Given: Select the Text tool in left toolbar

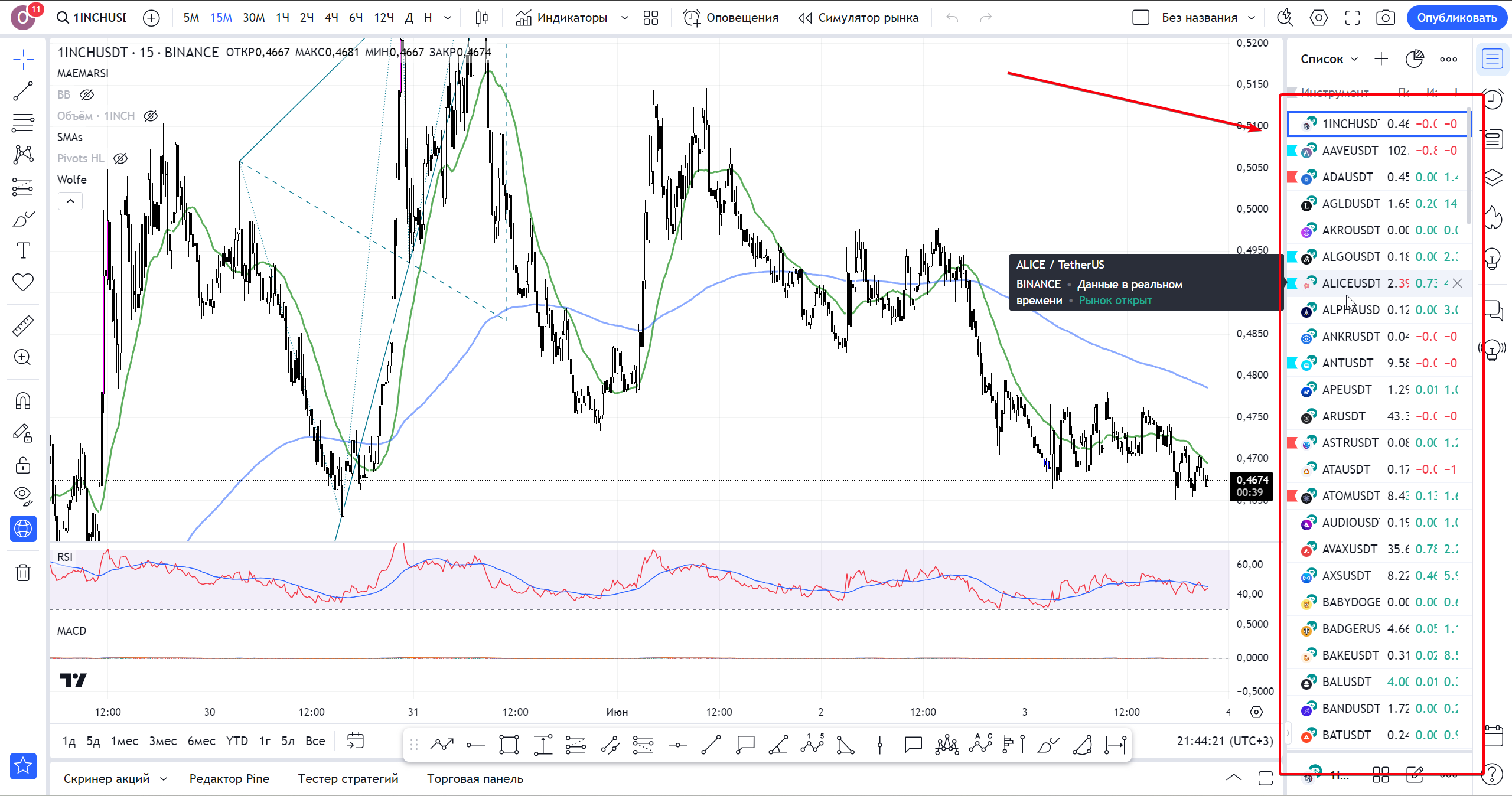Looking at the screenshot, I should point(23,251).
